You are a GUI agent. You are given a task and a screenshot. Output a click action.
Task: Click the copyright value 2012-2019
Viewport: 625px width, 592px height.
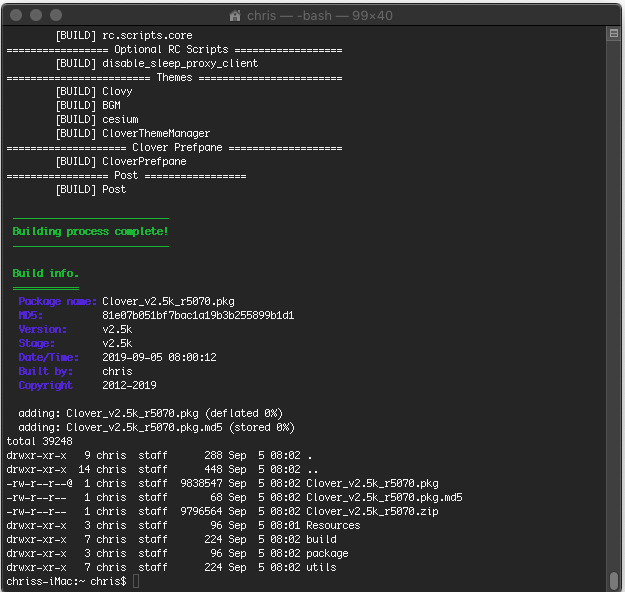[x=129, y=385]
